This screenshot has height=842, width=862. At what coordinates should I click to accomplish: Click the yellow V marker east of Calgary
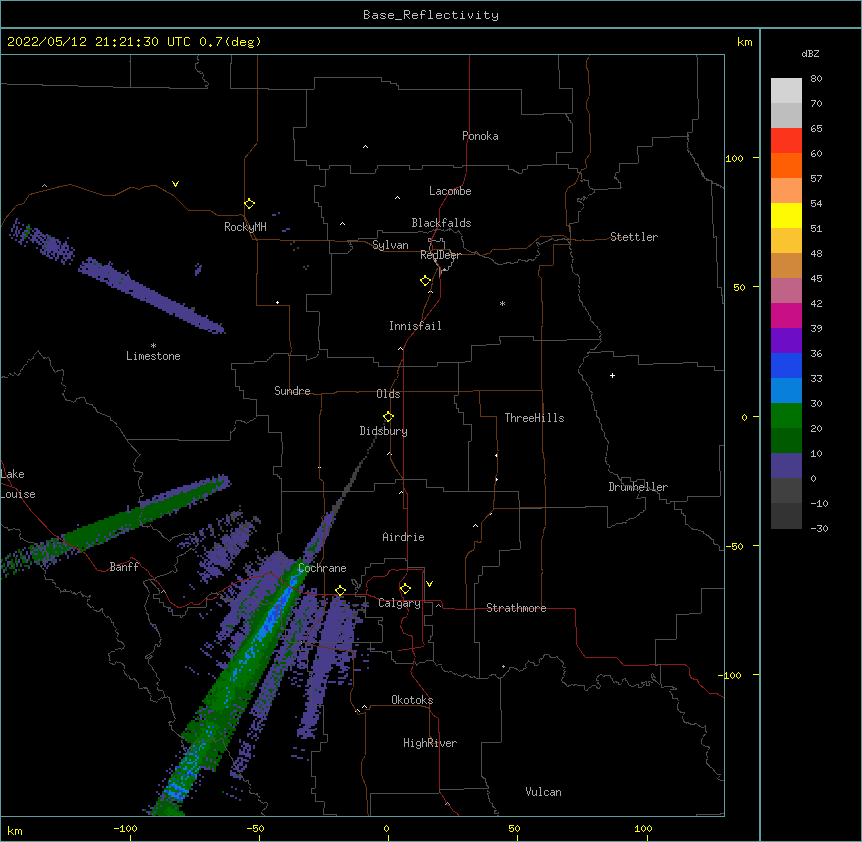point(429,584)
